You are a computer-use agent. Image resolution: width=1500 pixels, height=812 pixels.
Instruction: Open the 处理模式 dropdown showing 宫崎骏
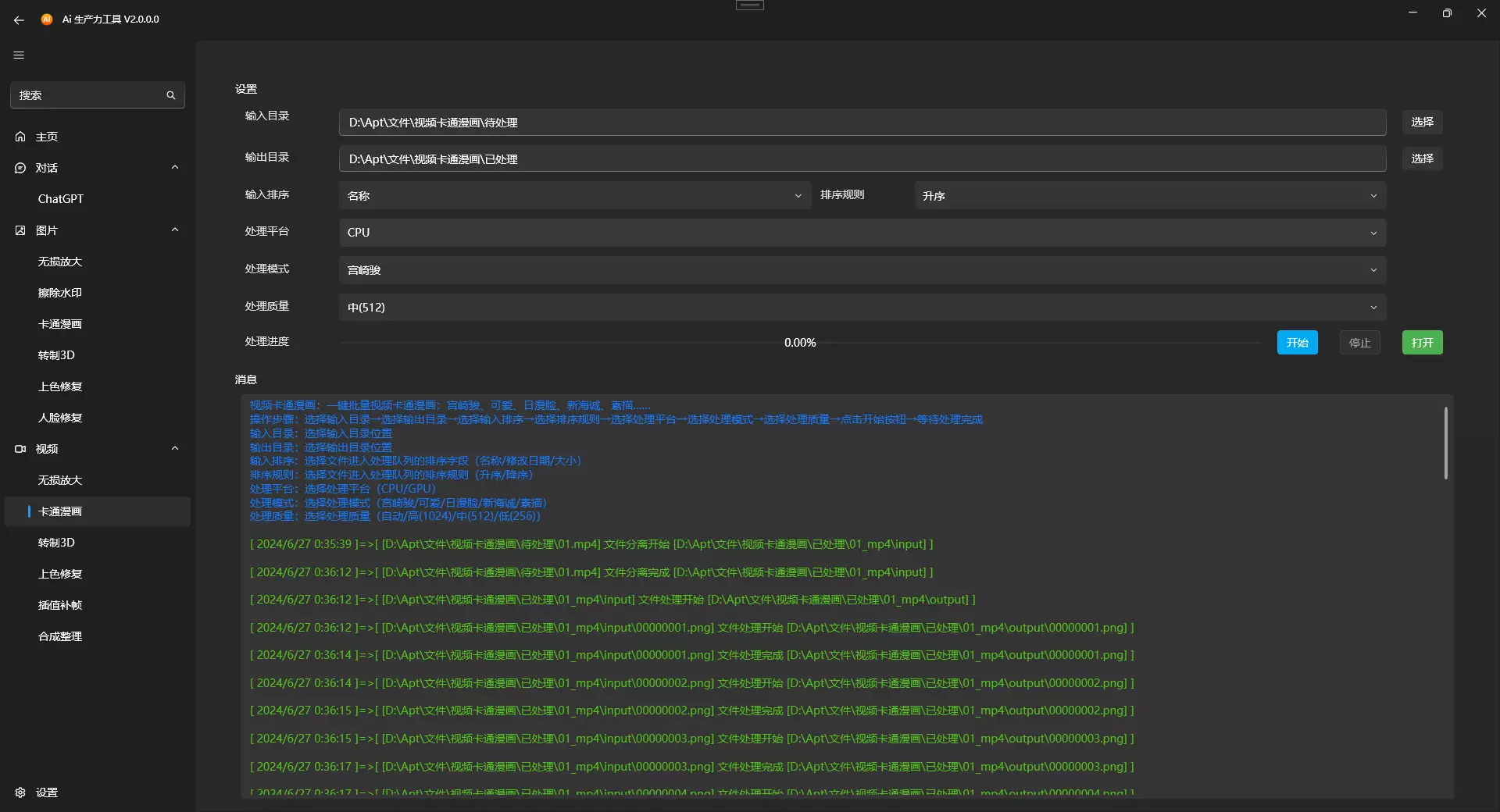[862, 270]
